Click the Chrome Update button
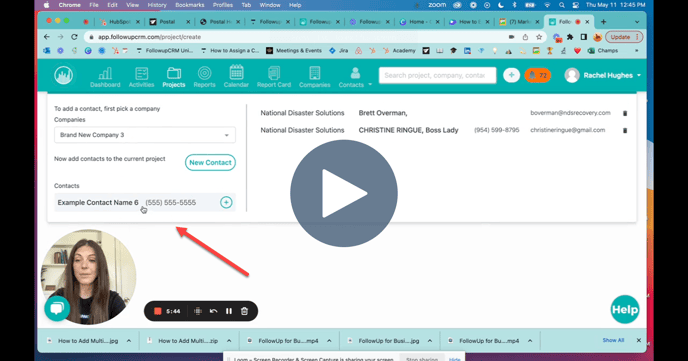 [624, 37]
